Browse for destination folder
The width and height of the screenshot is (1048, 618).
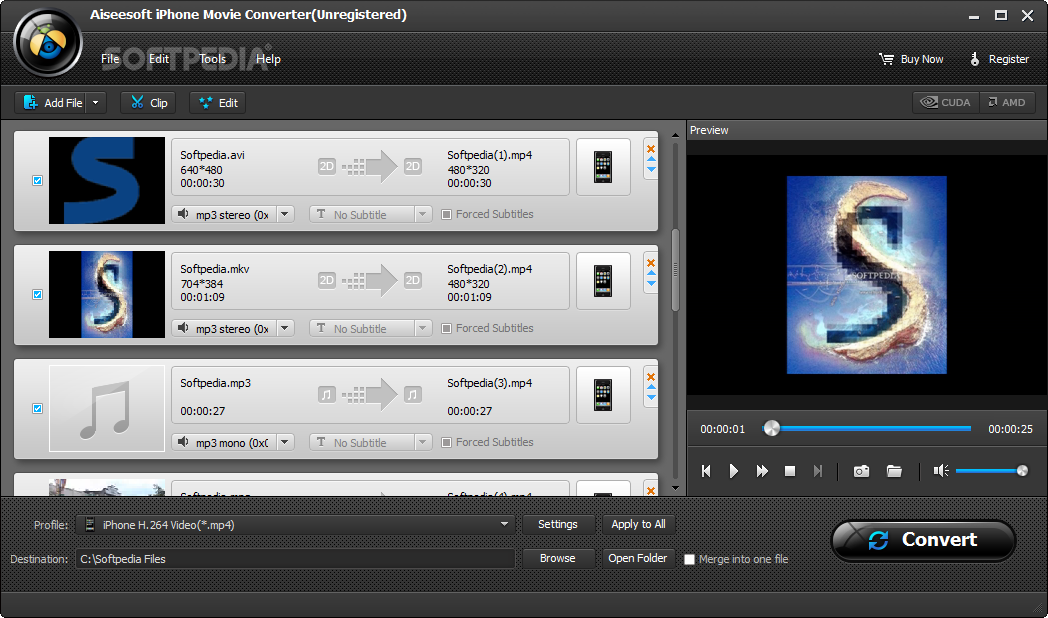pos(557,559)
